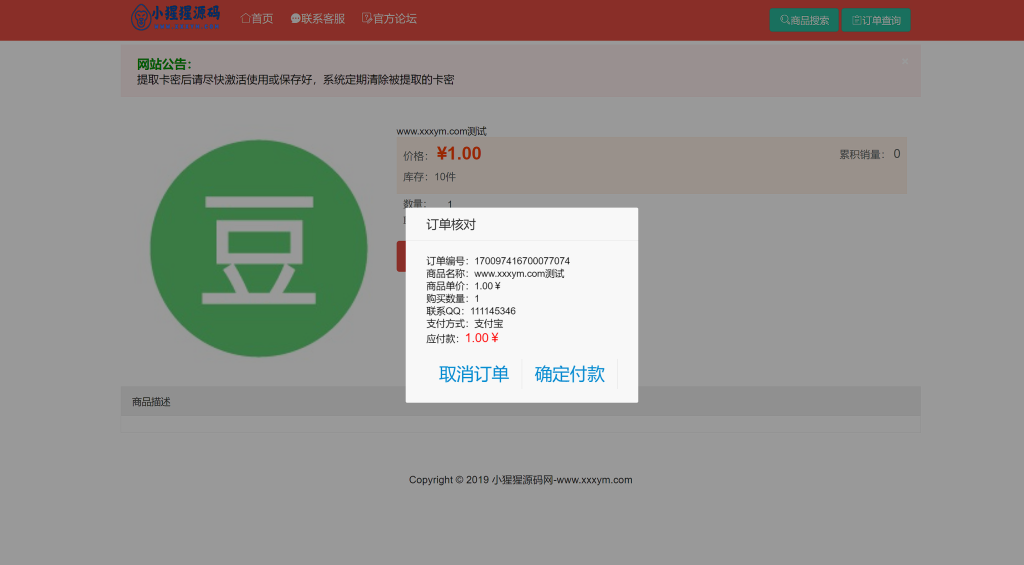
Task: Open 联系客服 in the navbar
Action: (317, 18)
